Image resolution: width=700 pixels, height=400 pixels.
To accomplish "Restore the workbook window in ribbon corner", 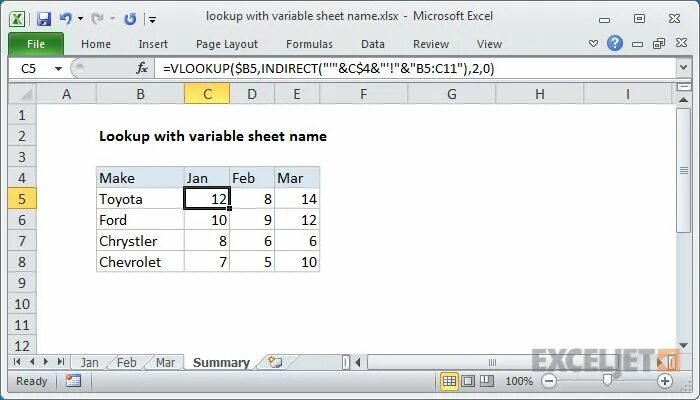I will coord(659,43).
